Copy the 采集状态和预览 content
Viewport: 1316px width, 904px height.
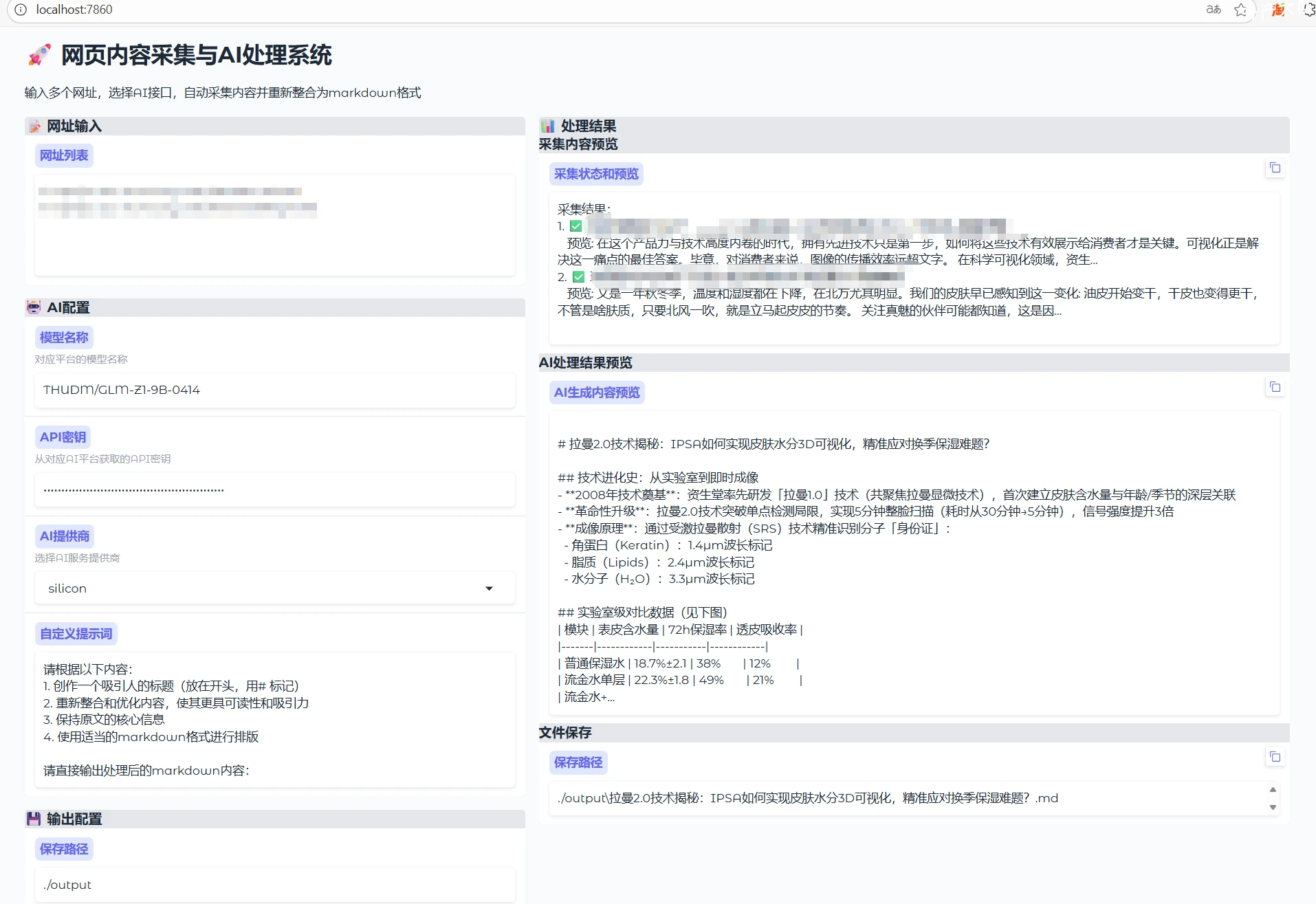[1275, 168]
